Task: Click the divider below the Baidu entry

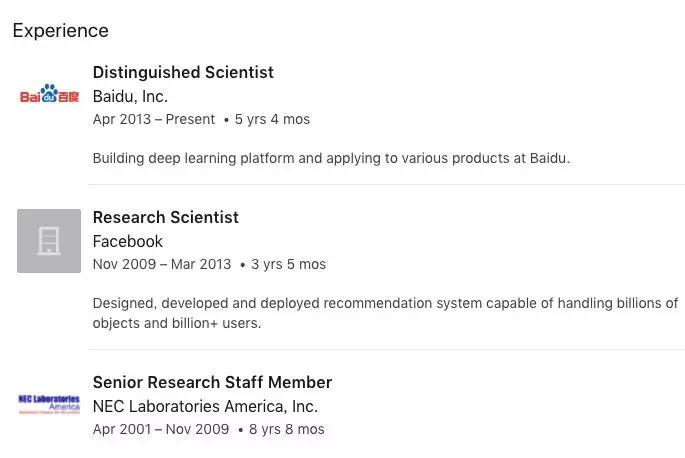Action: coord(387,184)
